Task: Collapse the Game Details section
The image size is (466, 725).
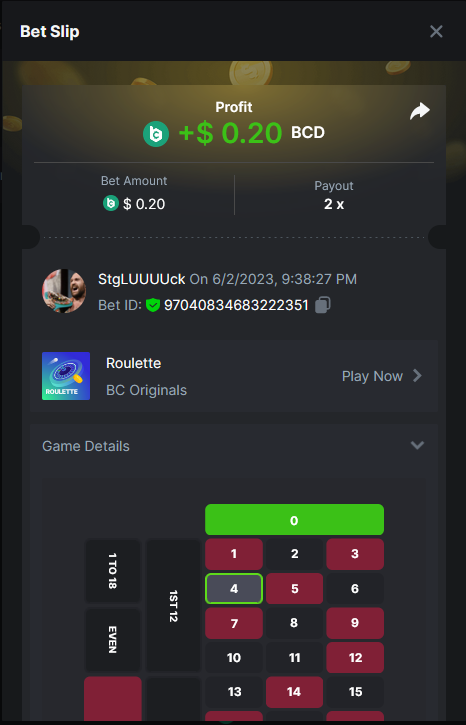Action: tap(417, 445)
